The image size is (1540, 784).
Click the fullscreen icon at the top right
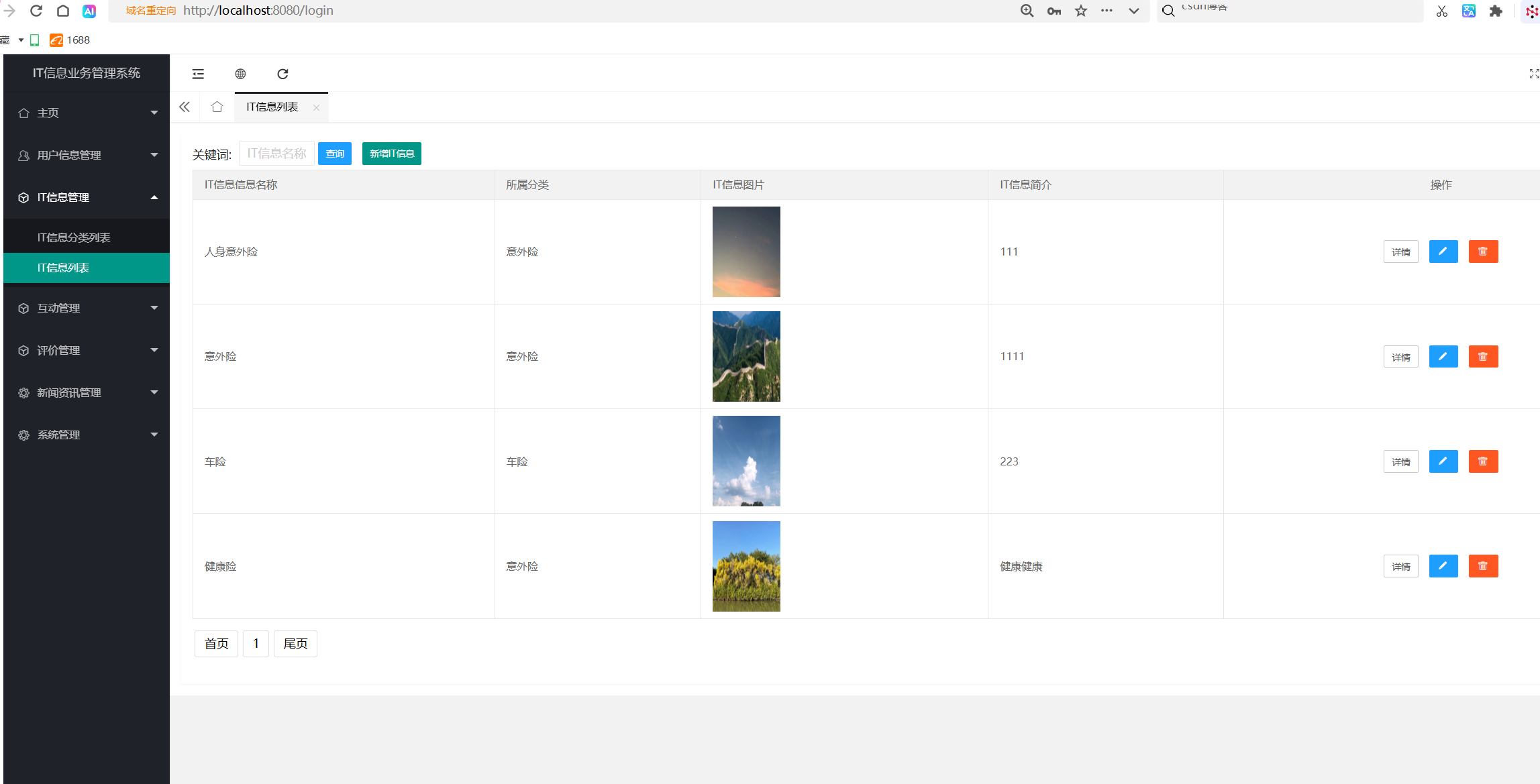click(x=1533, y=74)
